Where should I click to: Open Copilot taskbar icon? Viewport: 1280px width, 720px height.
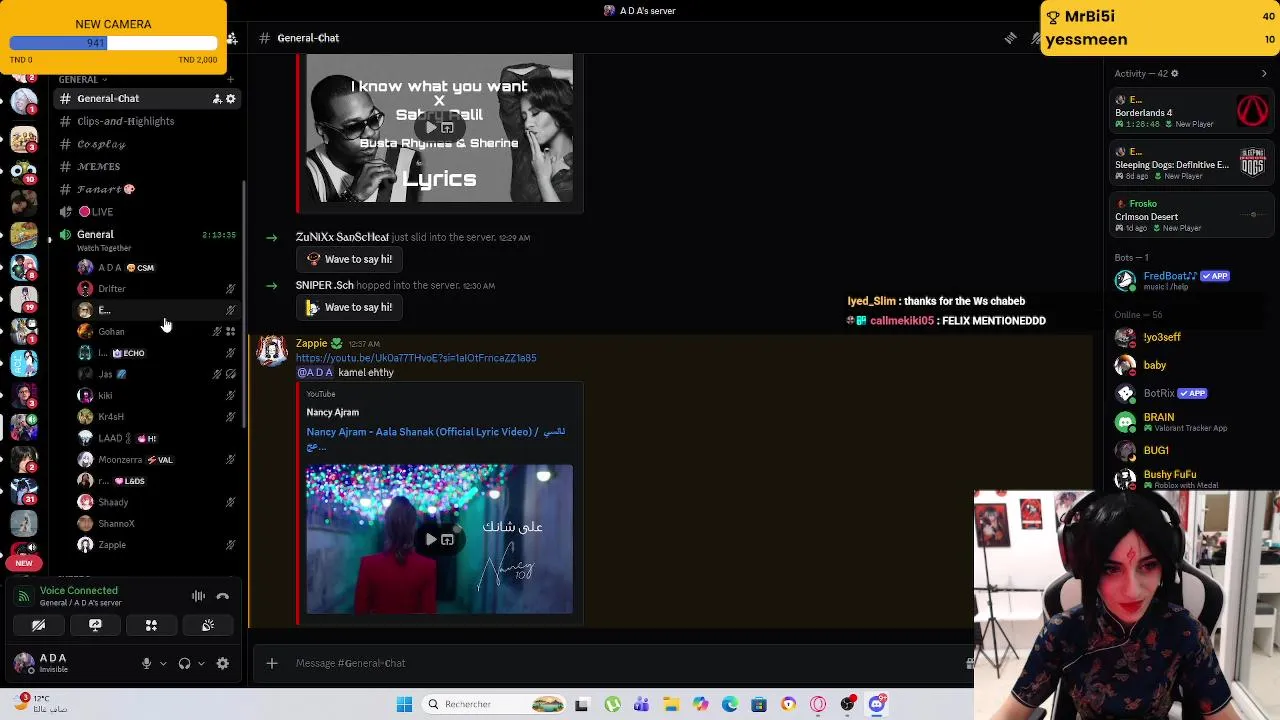coord(700,704)
